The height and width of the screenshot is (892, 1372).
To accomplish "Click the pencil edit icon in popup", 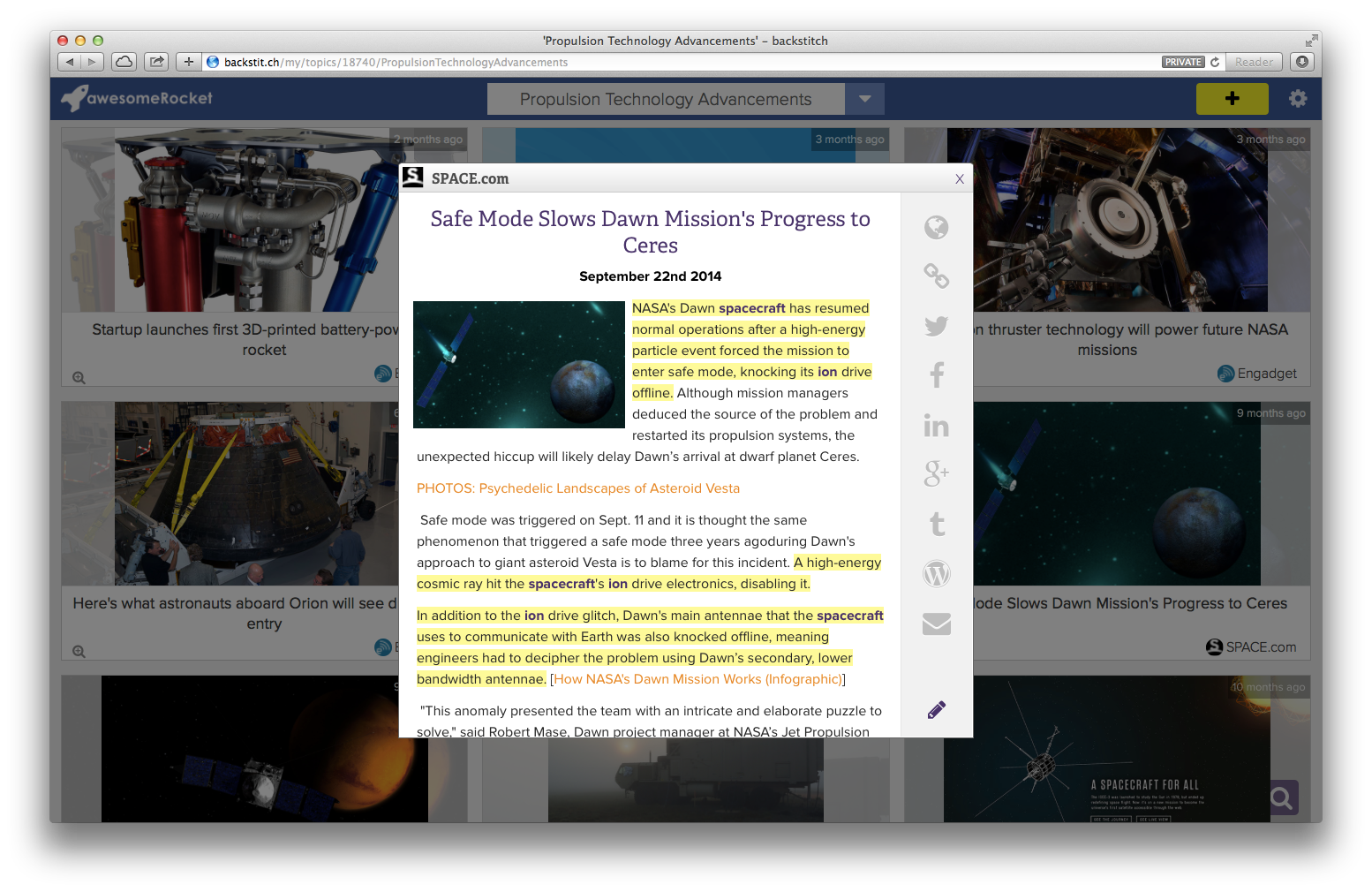I will click(x=937, y=709).
